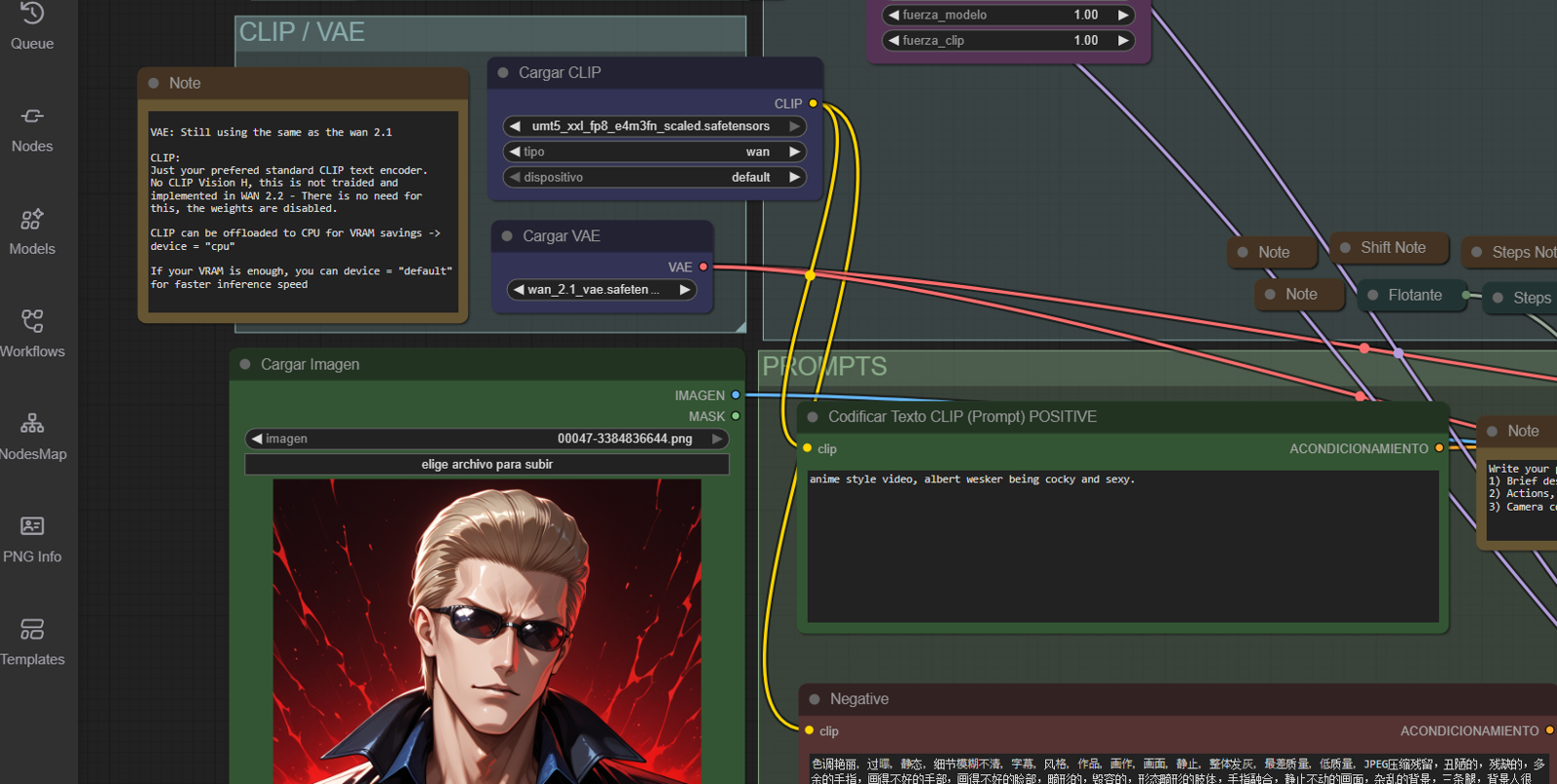Open the Templates sidebar panel
Image resolution: width=1557 pixels, height=784 pixels.
(x=32, y=644)
